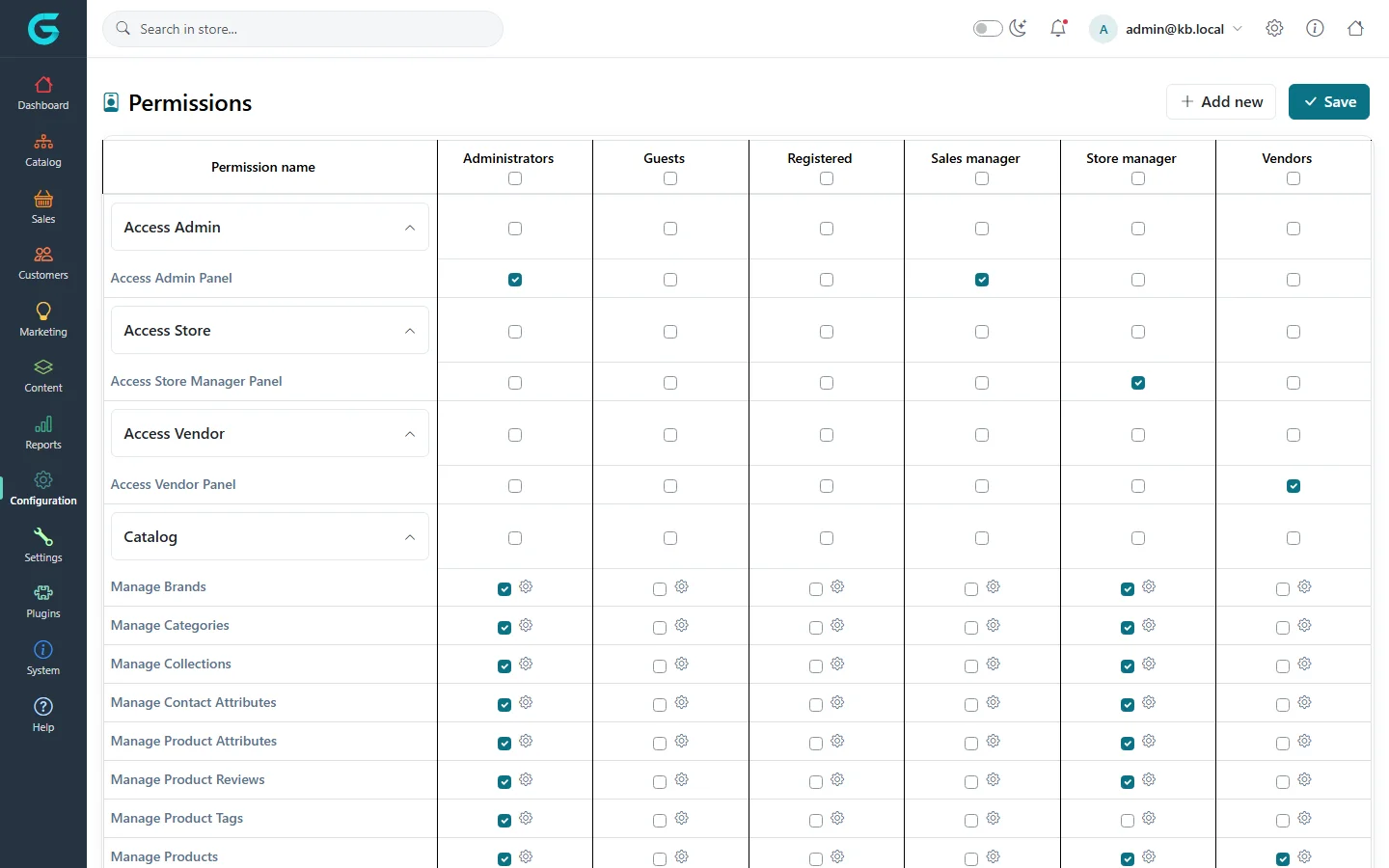Image resolution: width=1389 pixels, height=868 pixels.
Task: Collapse the Access Admin group
Action: click(270, 227)
